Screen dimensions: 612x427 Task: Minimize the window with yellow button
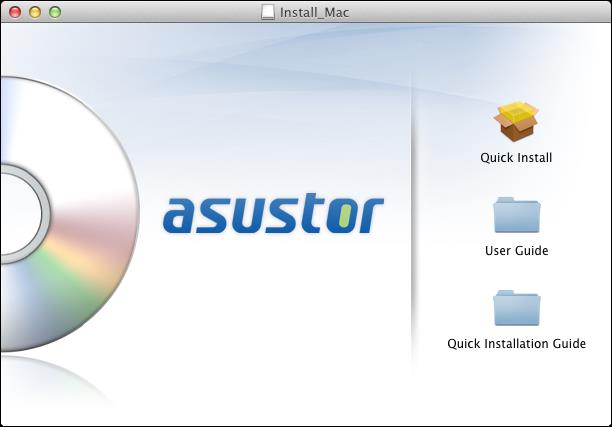(35, 12)
